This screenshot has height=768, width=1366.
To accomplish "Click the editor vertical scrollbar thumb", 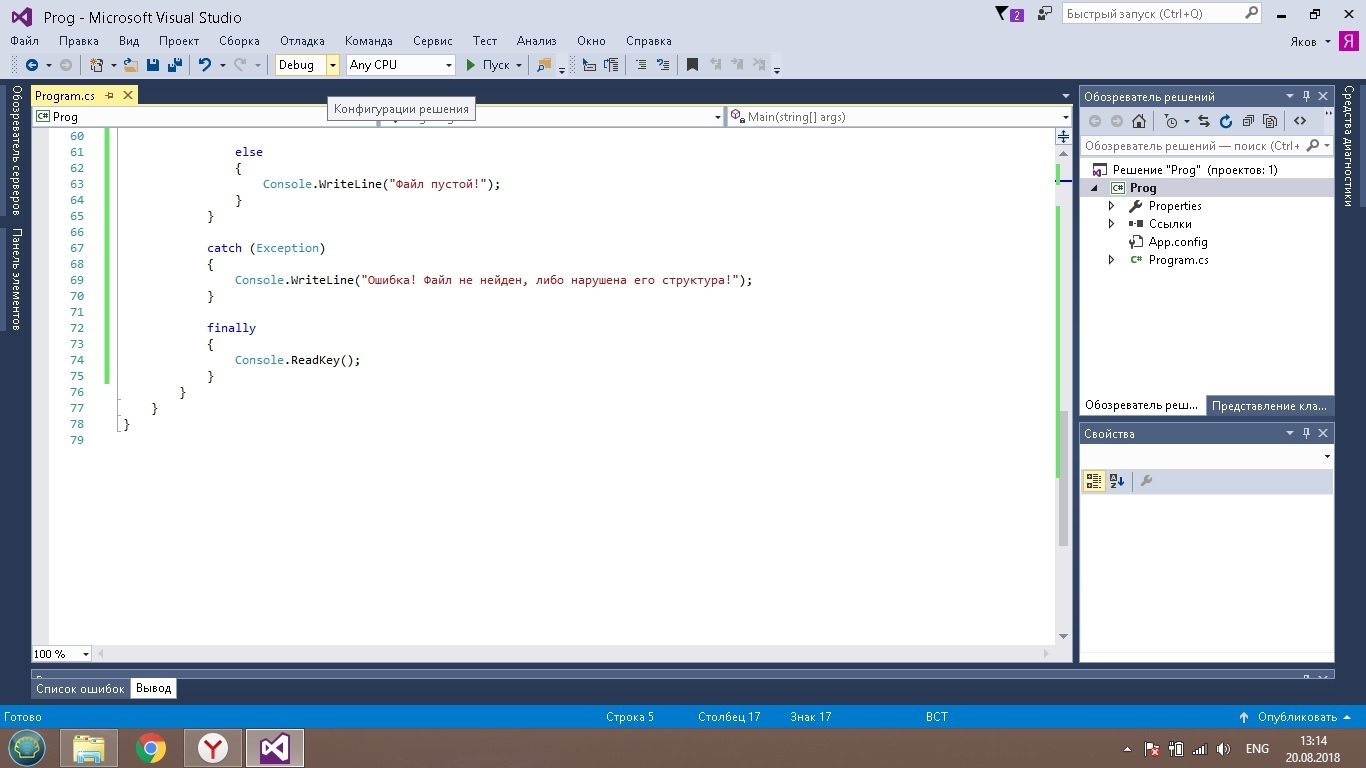I will click(1063, 478).
